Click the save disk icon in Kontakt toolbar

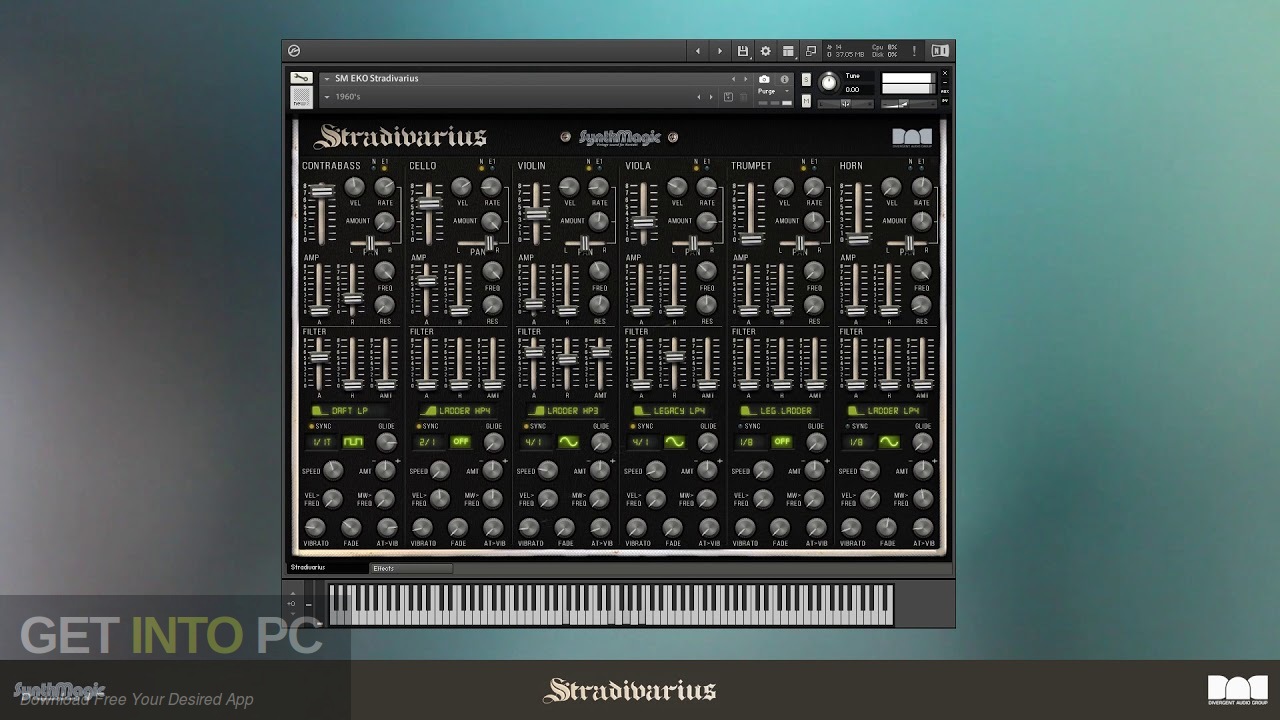[742, 51]
